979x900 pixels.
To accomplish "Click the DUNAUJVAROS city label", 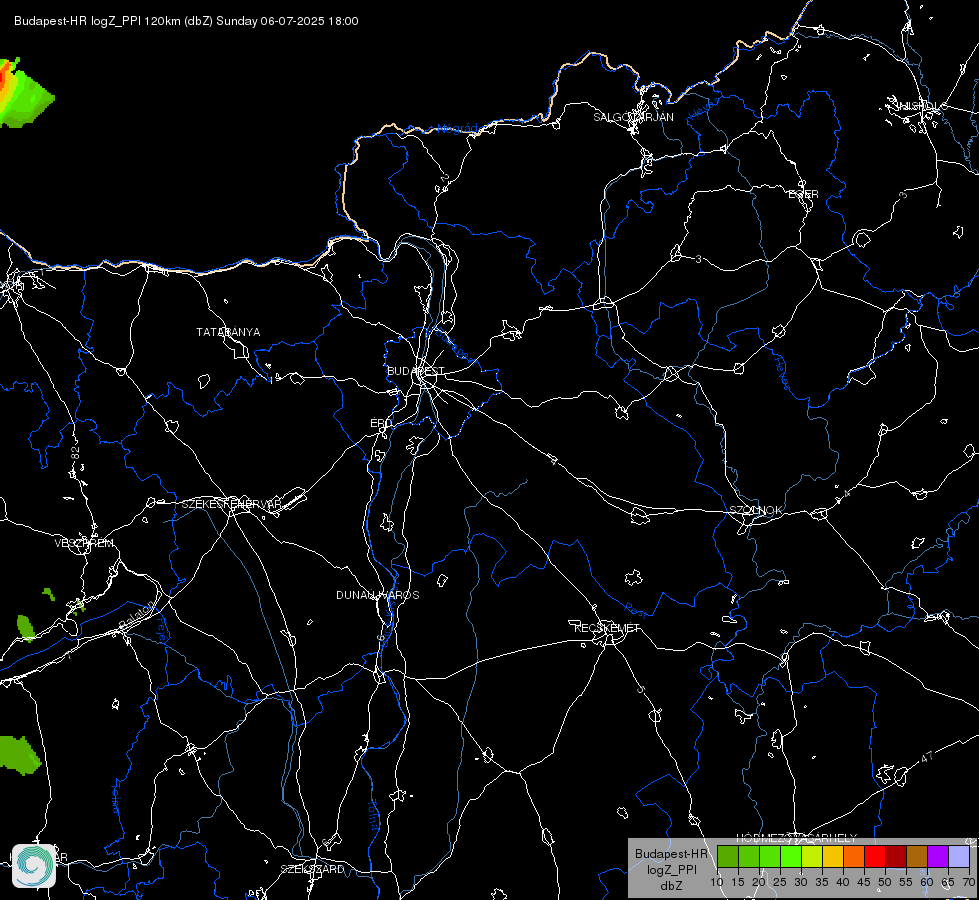I will 378,595.
